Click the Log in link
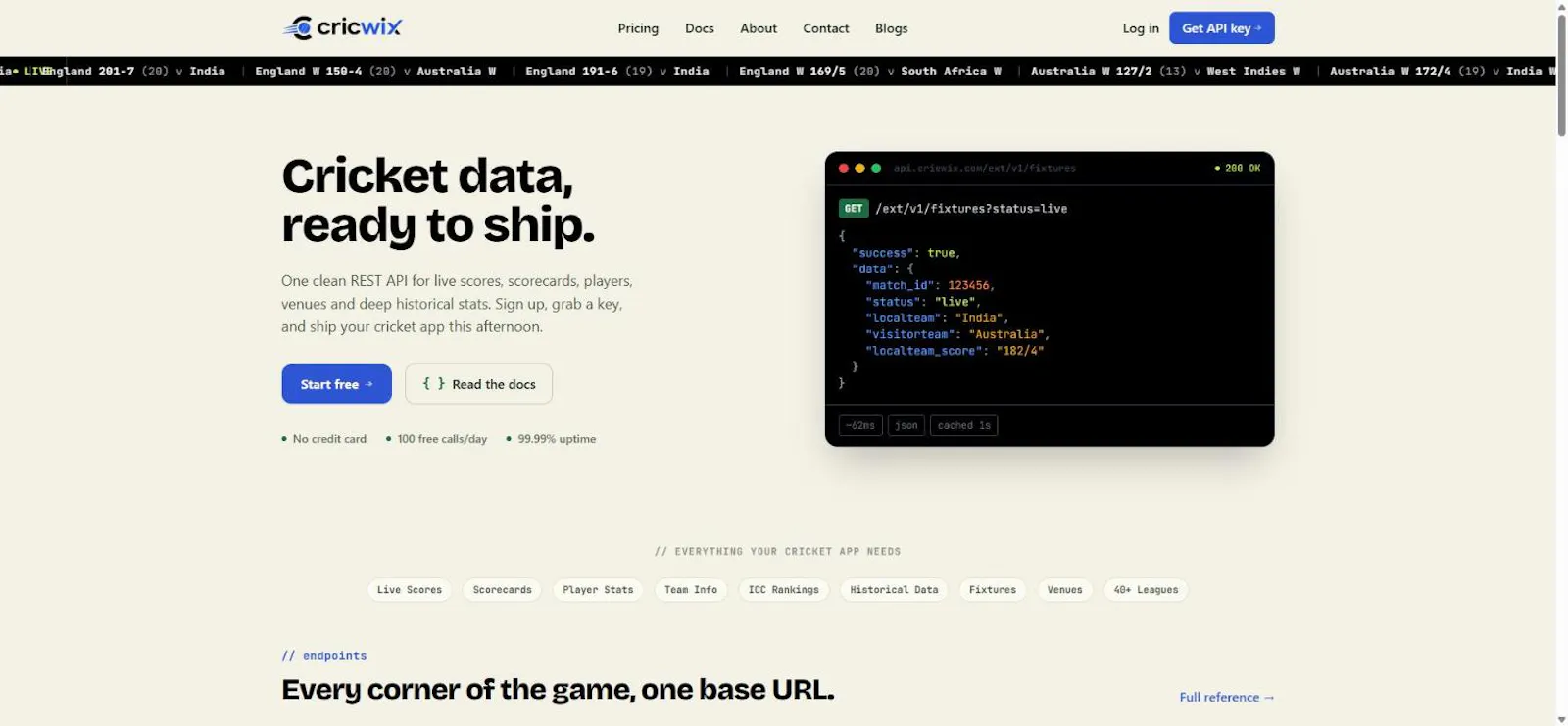1568x726 pixels. coord(1141,28)
